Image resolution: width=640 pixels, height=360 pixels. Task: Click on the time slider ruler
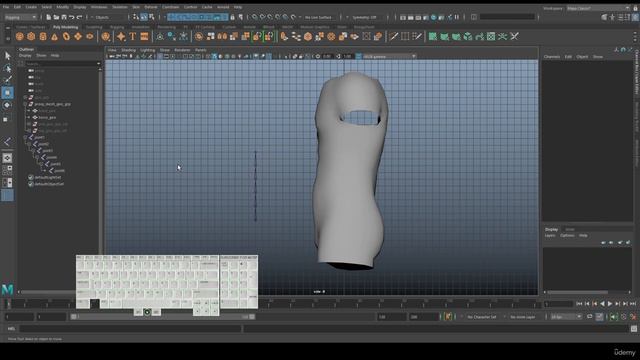click(x=273, y=304)
